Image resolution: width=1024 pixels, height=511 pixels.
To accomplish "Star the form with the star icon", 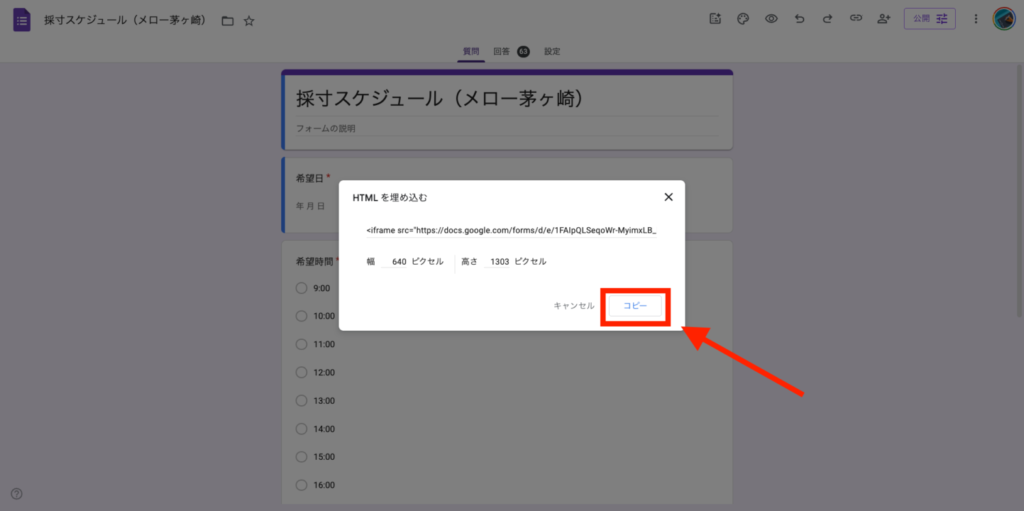I will coord(249,20).
